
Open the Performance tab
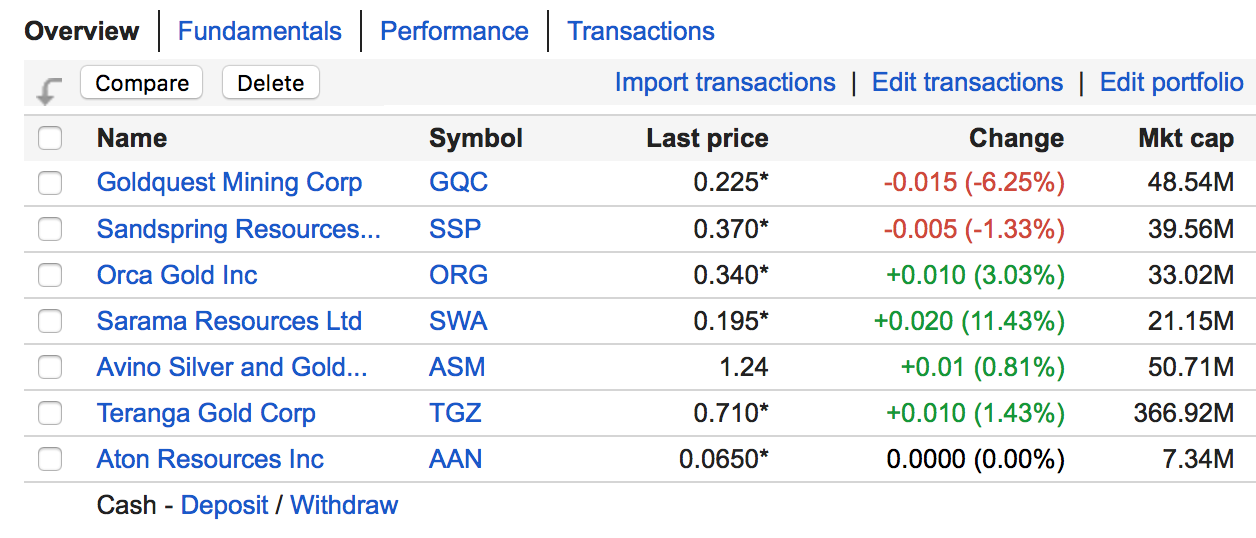point(454,31)
